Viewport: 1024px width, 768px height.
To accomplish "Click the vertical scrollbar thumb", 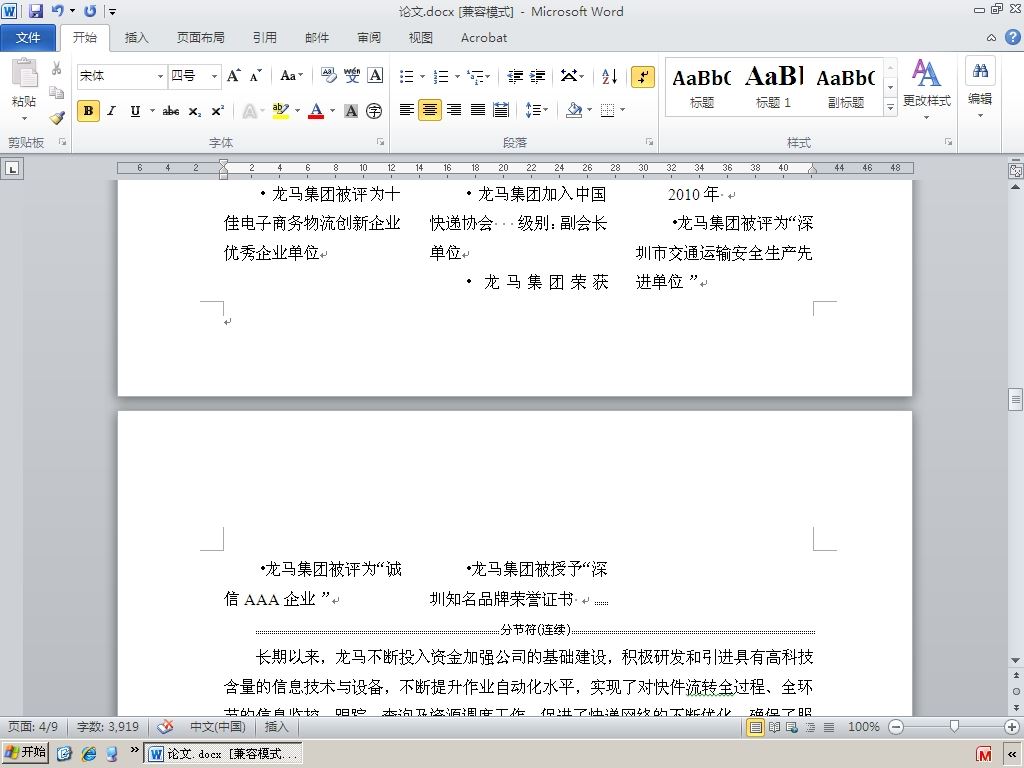I will tap(1015, 399).
